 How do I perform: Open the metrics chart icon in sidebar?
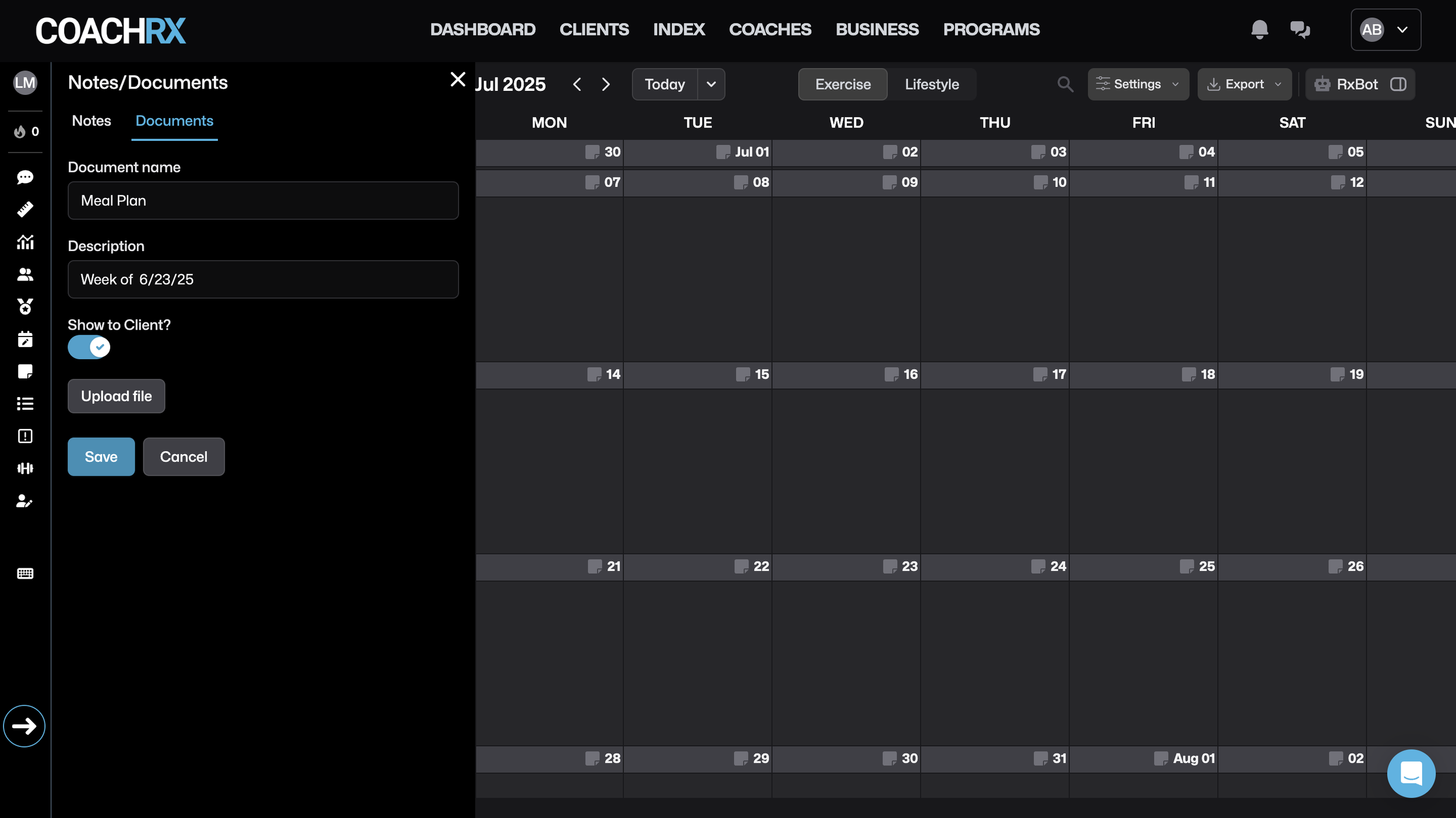tap(24, 242)
